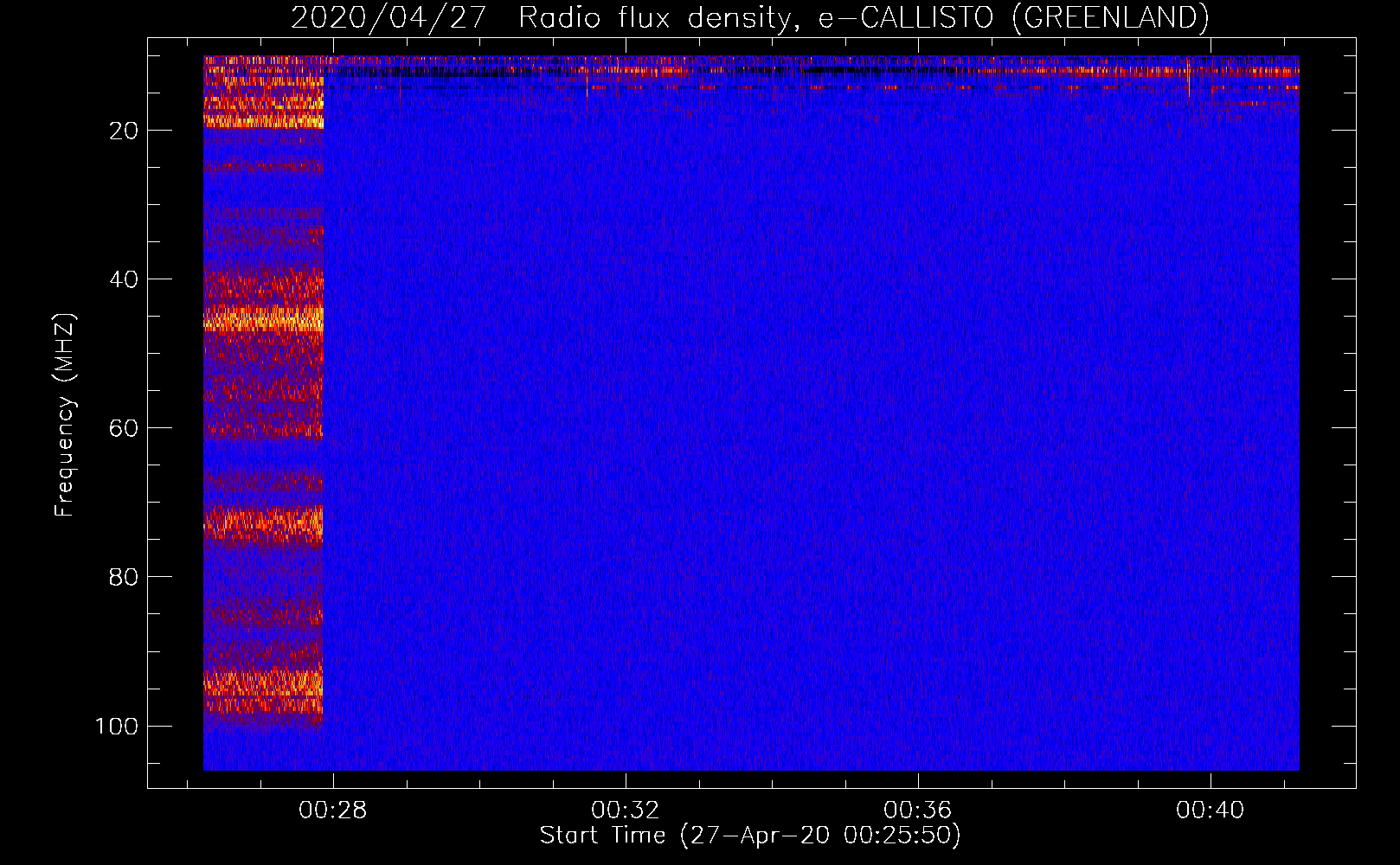Screen dimensions: 1400x865
Task: Click the frequency tick label '80'
Action: point(124,577)
